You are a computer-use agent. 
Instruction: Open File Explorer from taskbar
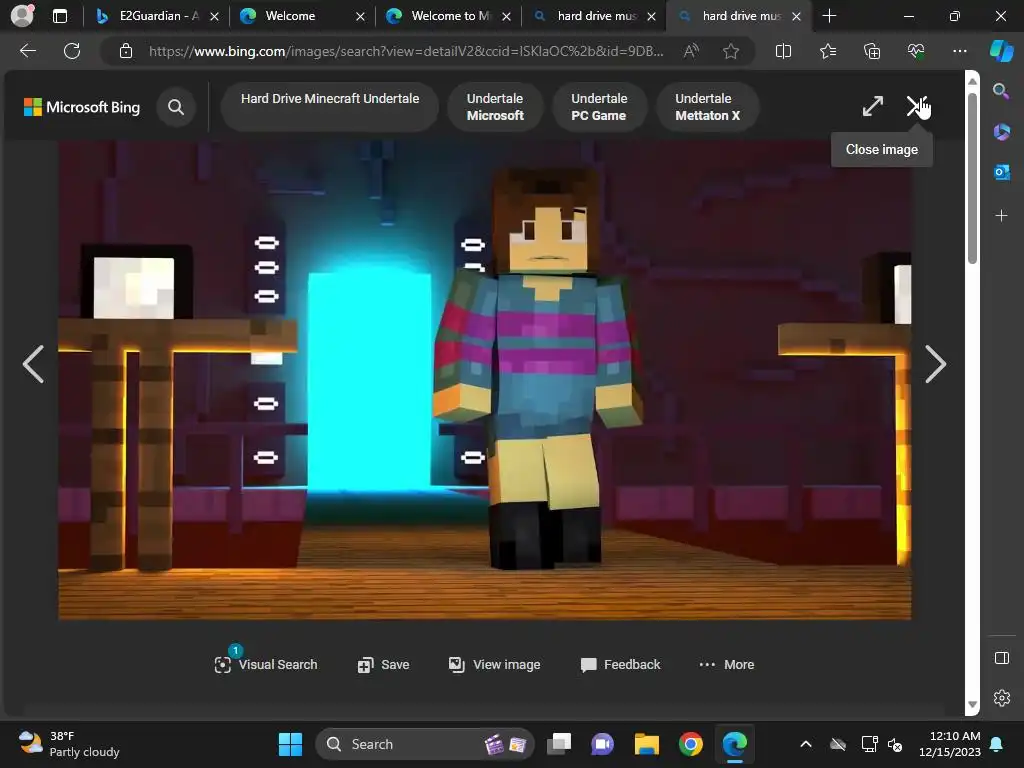tap(647, 744)
